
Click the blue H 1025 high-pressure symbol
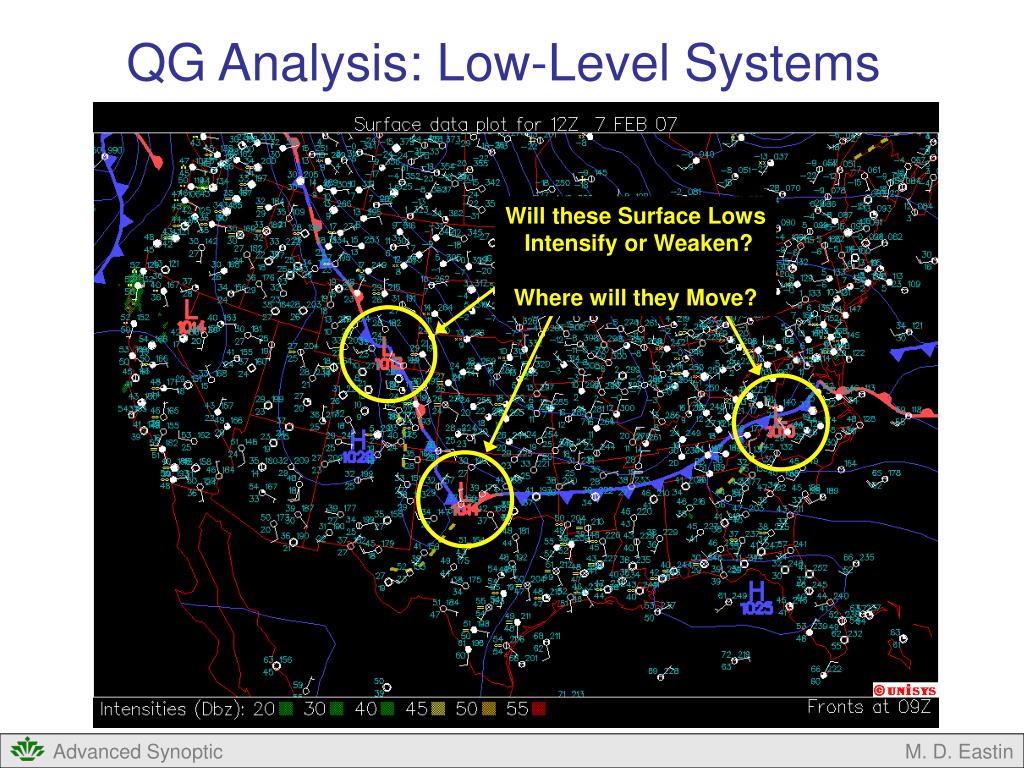coord(757,599)
